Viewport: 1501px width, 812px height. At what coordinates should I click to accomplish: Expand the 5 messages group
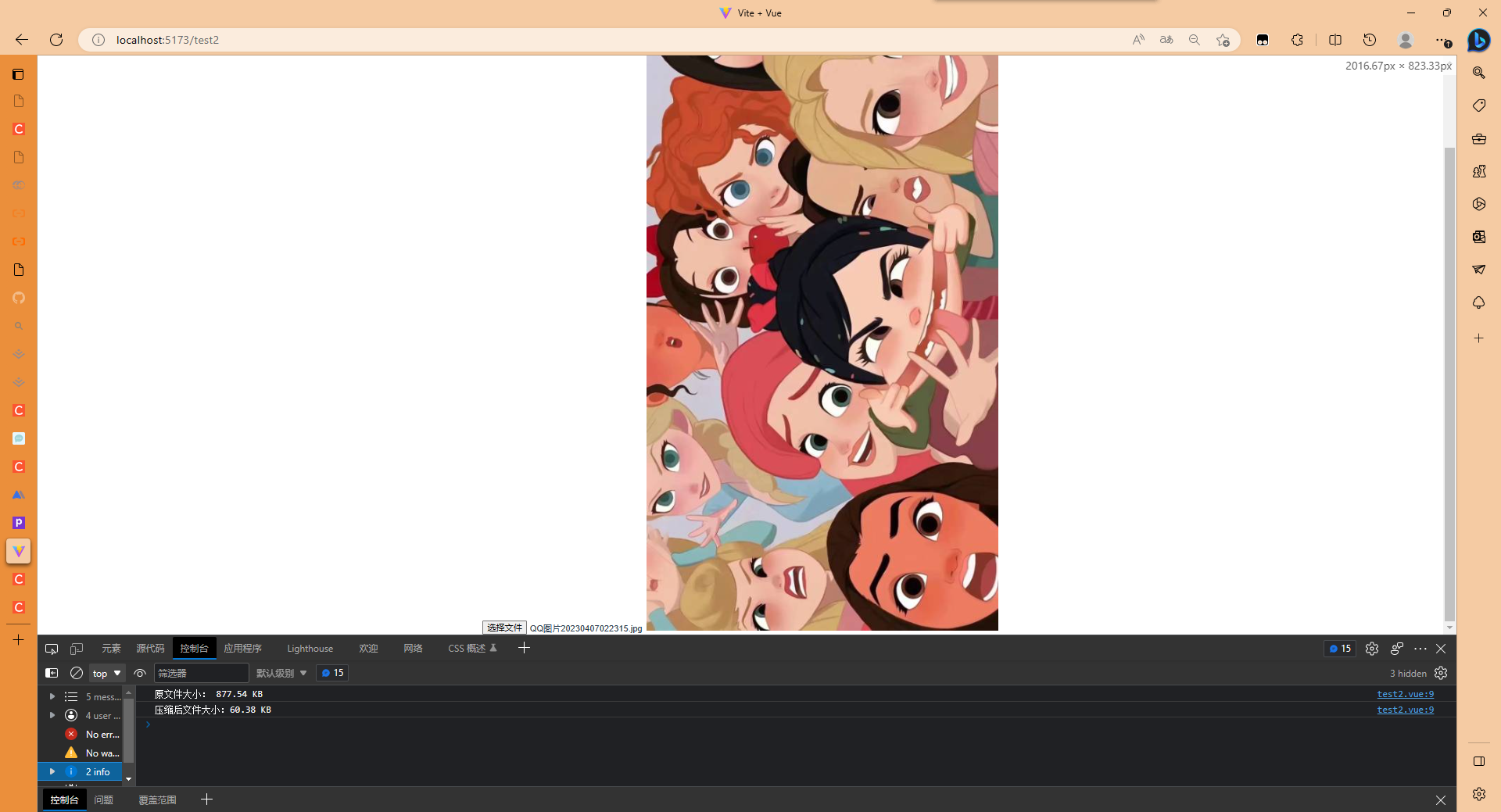52,696
